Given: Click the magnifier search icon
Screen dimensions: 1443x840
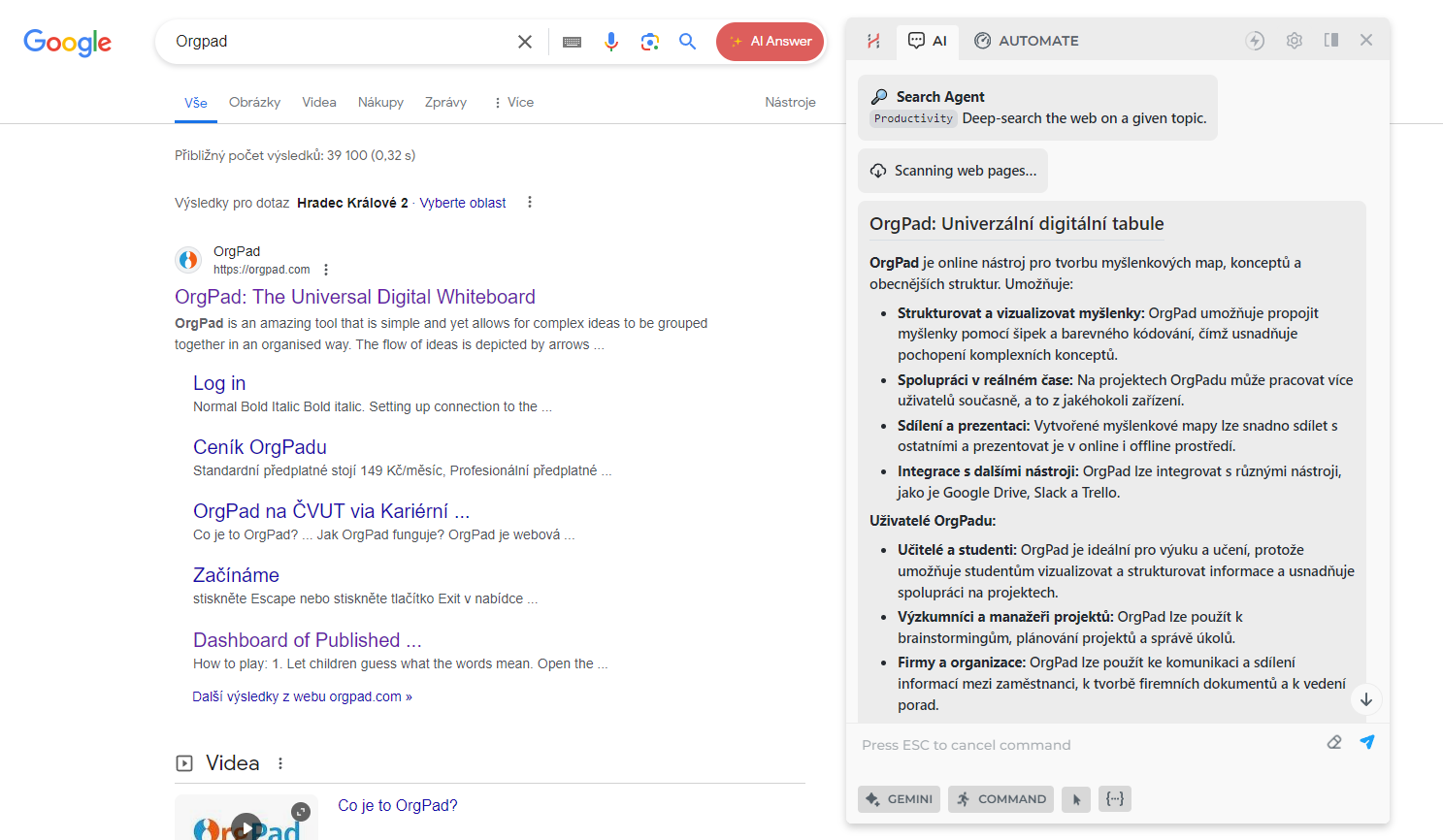Looking at the screenshot, I should pyautogui.click(x=687, y=42).
